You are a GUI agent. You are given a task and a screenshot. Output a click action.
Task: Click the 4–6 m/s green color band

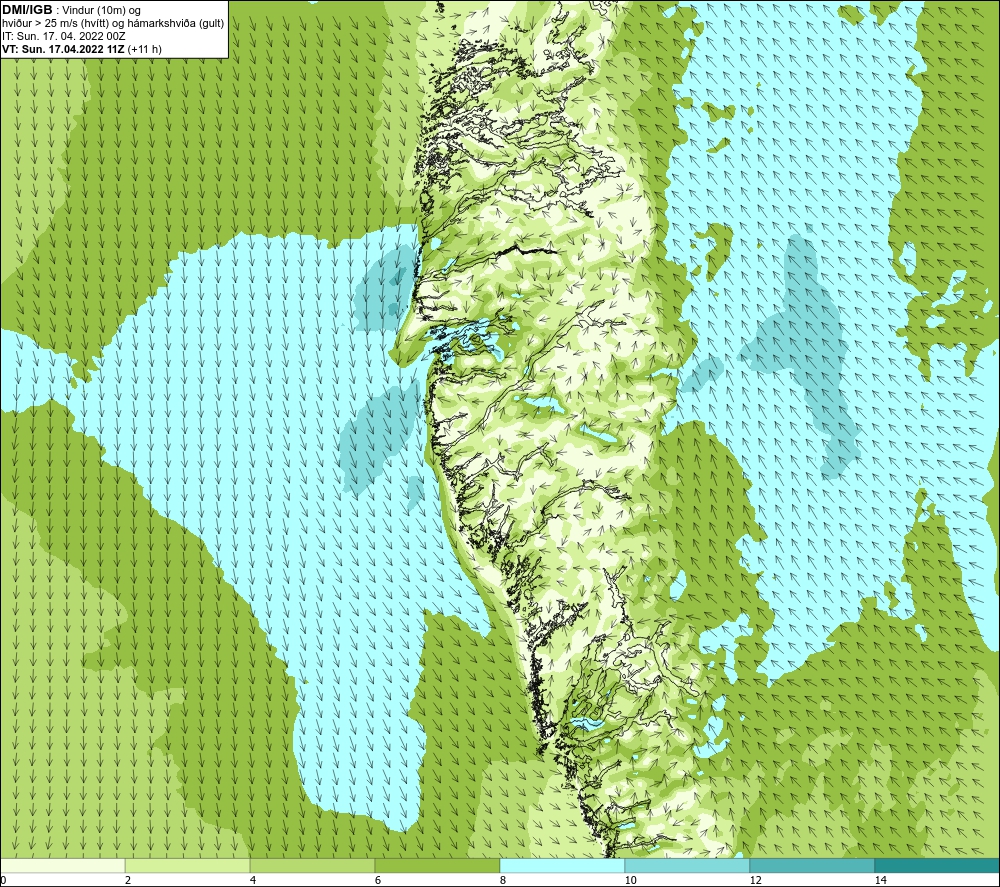(312, 866)
